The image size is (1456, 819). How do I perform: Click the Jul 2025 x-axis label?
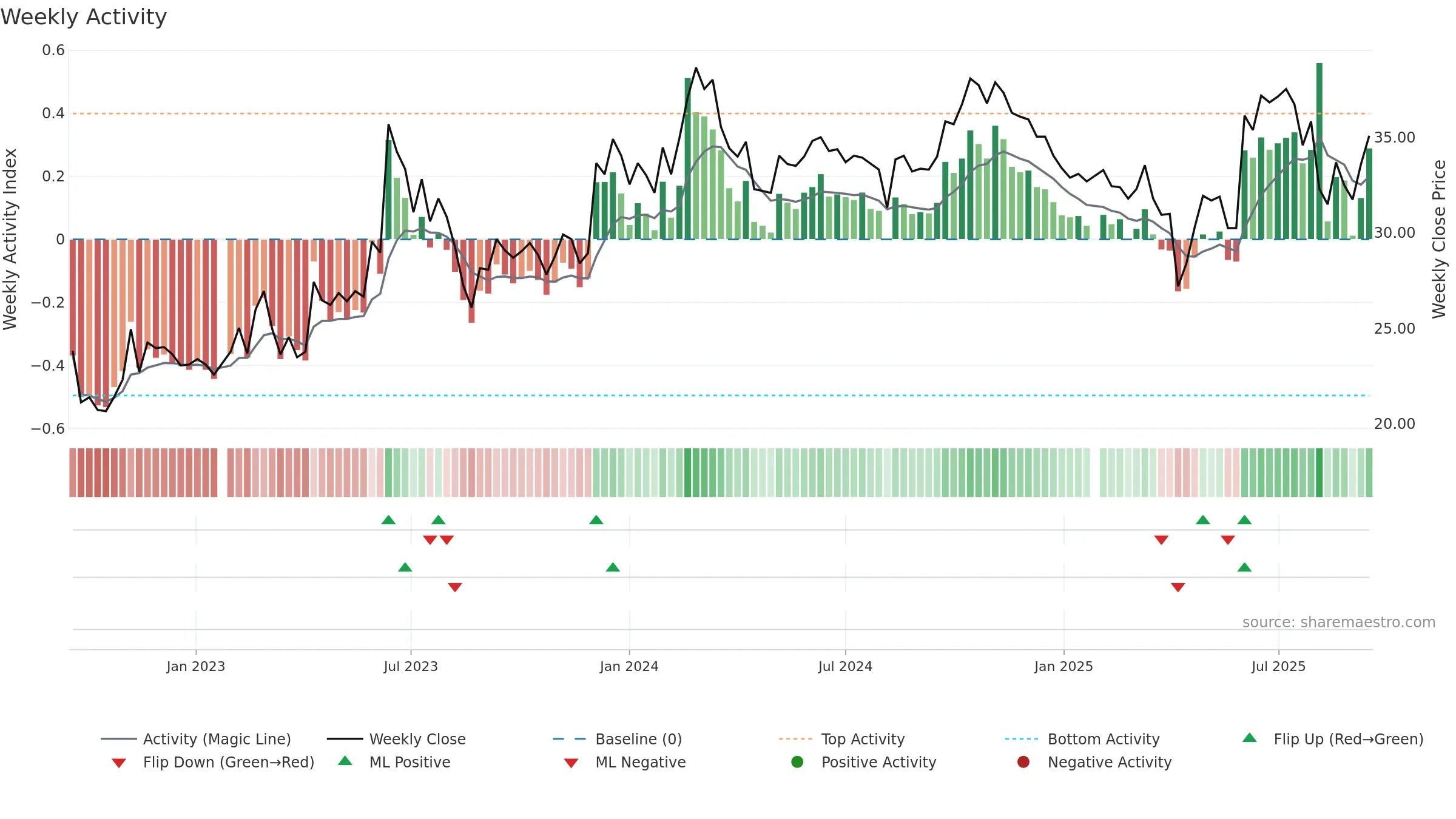pyautogui.click(x=1278, y=666)
